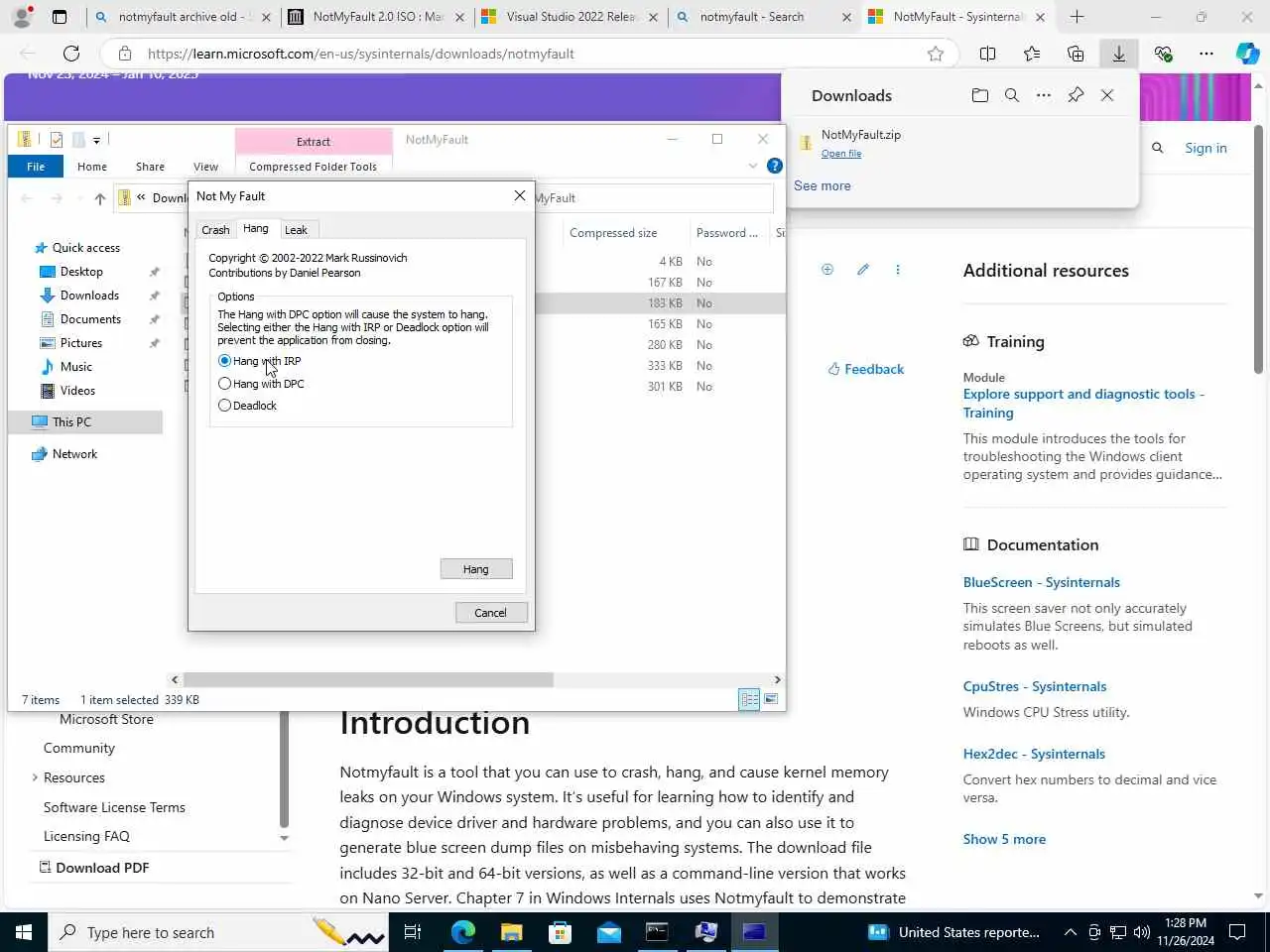
Task: Open the Home ribbon tab
Action: pos(92,167)
